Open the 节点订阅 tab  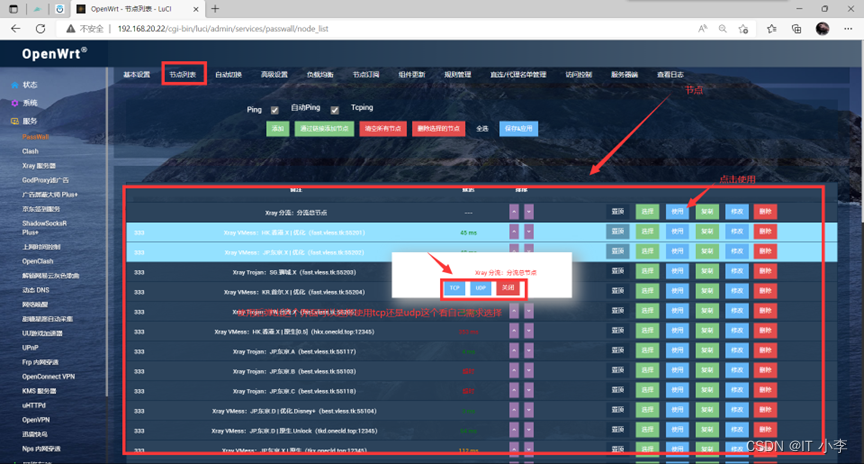click(366, 74)
